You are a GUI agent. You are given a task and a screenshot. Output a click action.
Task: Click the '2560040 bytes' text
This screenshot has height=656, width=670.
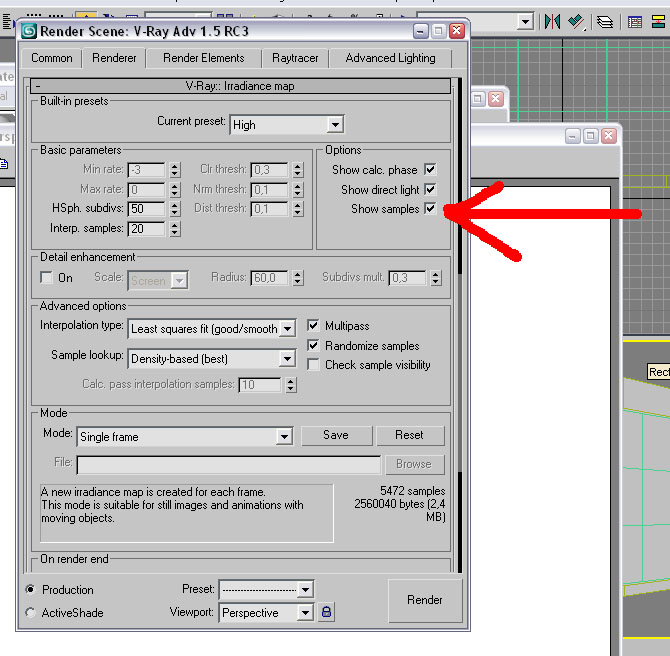click(x=389, y=504)
